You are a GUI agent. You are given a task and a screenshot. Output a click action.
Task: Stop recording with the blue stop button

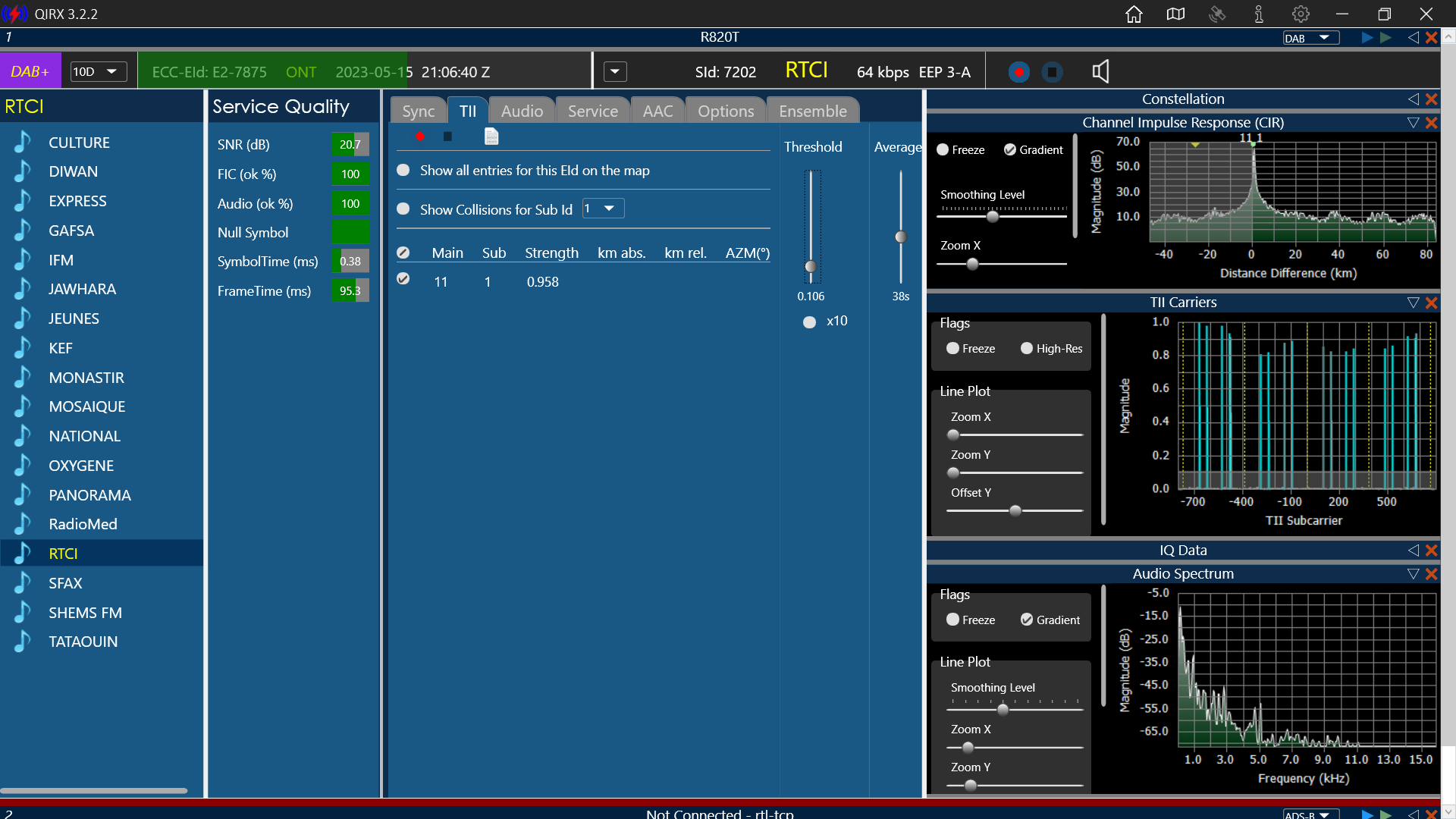pyautogui.click(x=1053, y=72)
